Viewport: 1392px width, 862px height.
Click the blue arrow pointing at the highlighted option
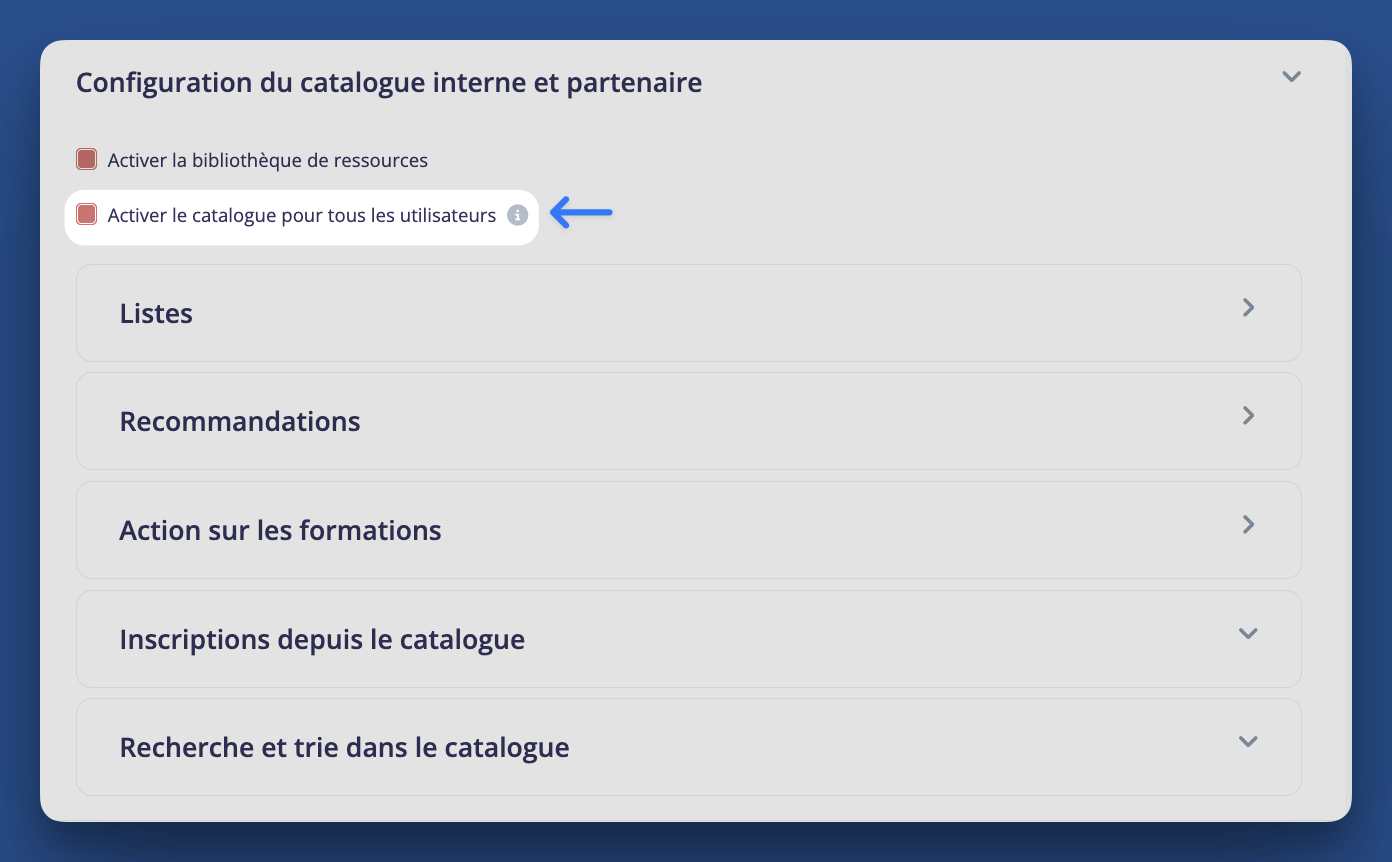[581, 212]
